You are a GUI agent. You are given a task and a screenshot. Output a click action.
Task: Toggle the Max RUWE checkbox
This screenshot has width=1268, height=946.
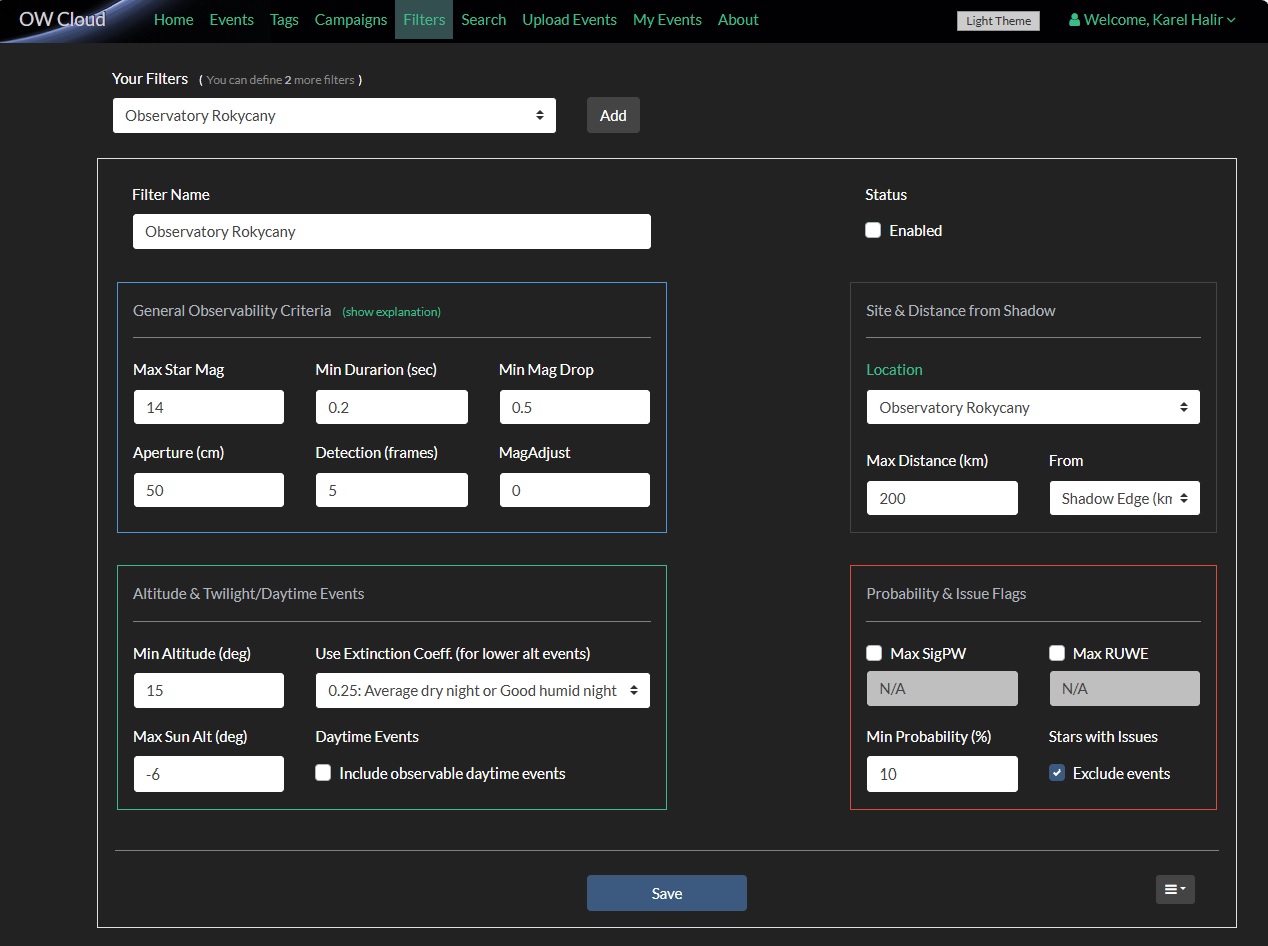pyautogui.click(x=1057, y=653)
